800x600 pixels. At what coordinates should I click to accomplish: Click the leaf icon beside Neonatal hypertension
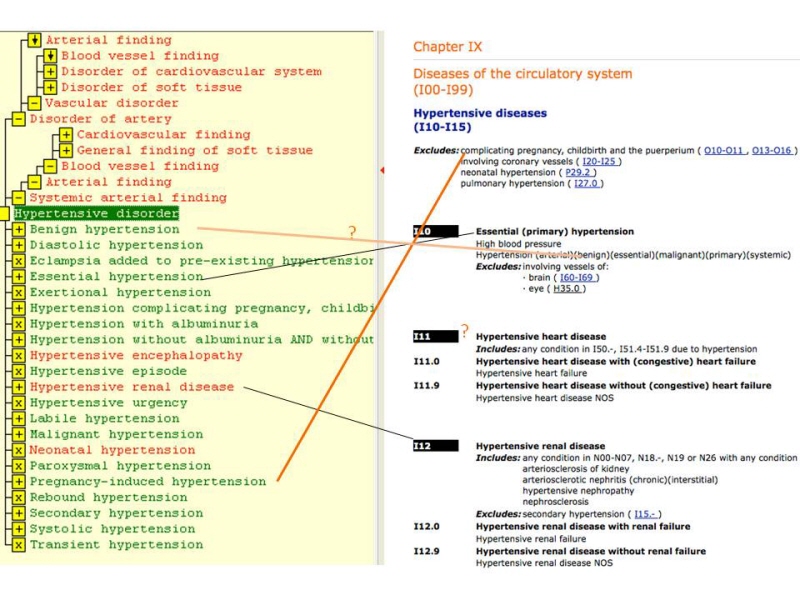(x=18, y=451)
